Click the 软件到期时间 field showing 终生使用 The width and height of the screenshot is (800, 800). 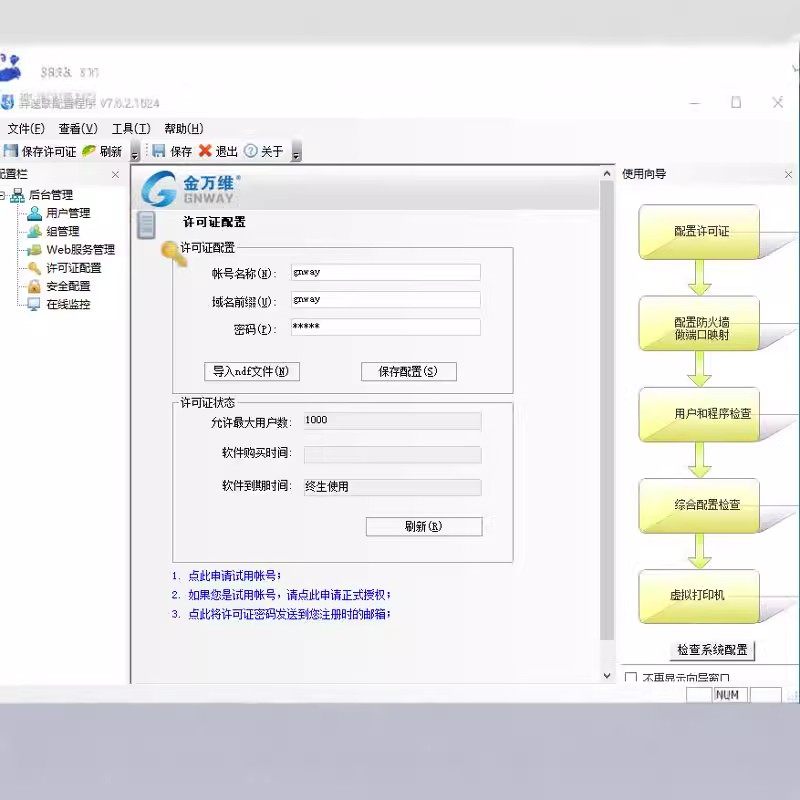pos(392,487)
